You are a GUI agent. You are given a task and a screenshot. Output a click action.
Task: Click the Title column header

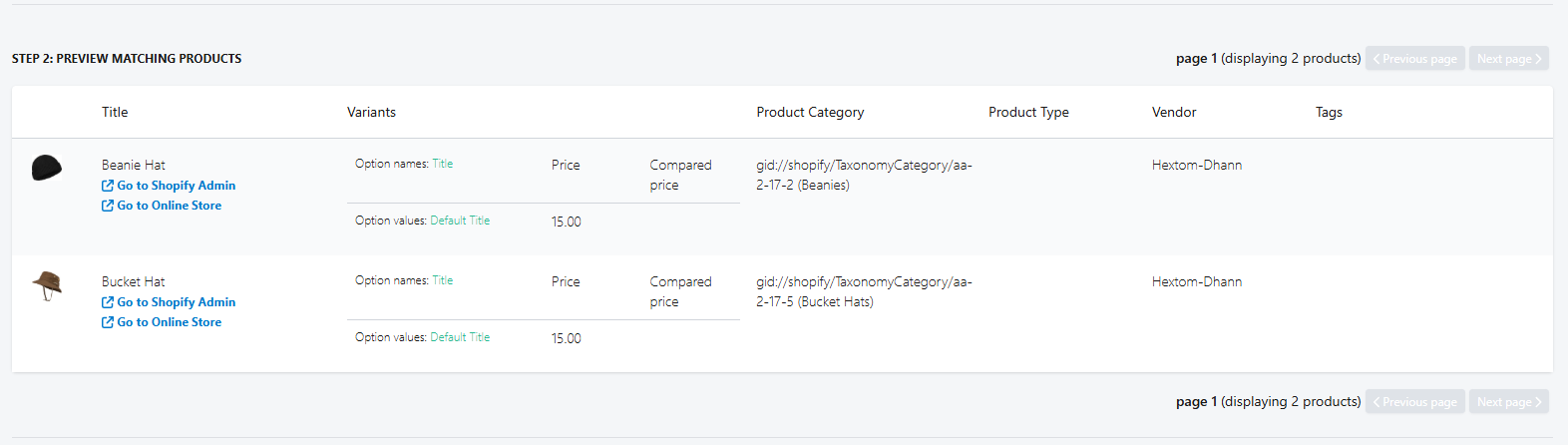click(x=115, y=113)
